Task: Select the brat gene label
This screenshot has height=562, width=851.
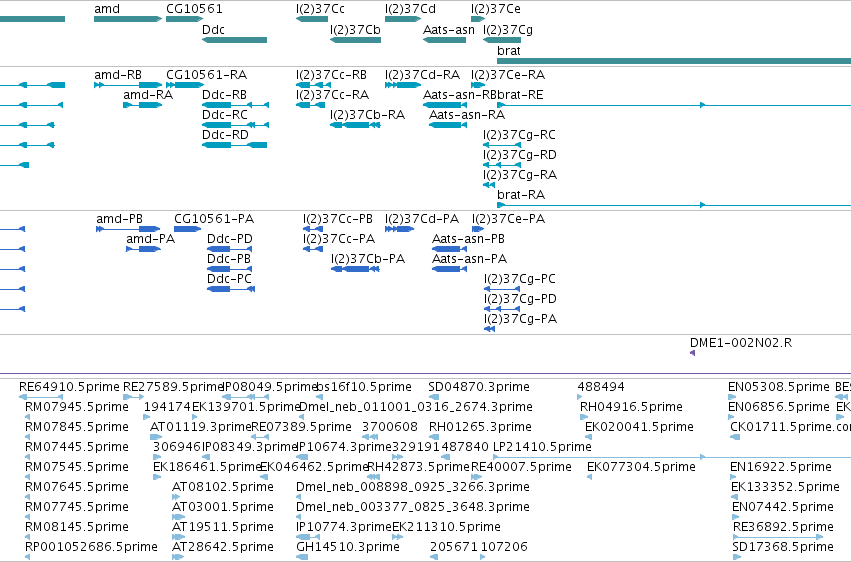Action: coord(509,50)
